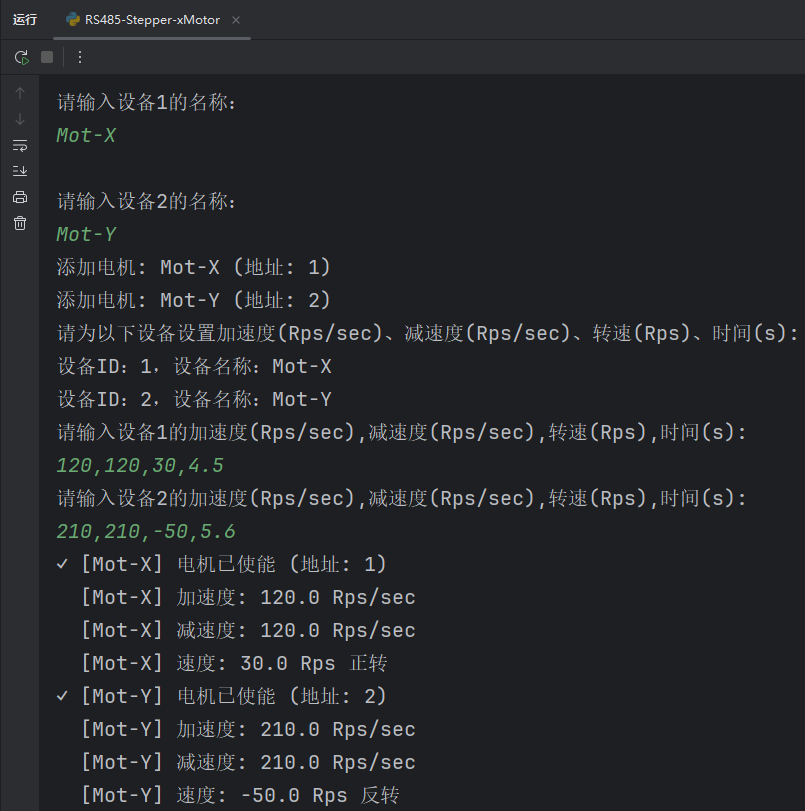Image resolution: width=805 pixels, height=811 pixels.
Task: Clear all console output with trash icon
Action: pos(20,223)
